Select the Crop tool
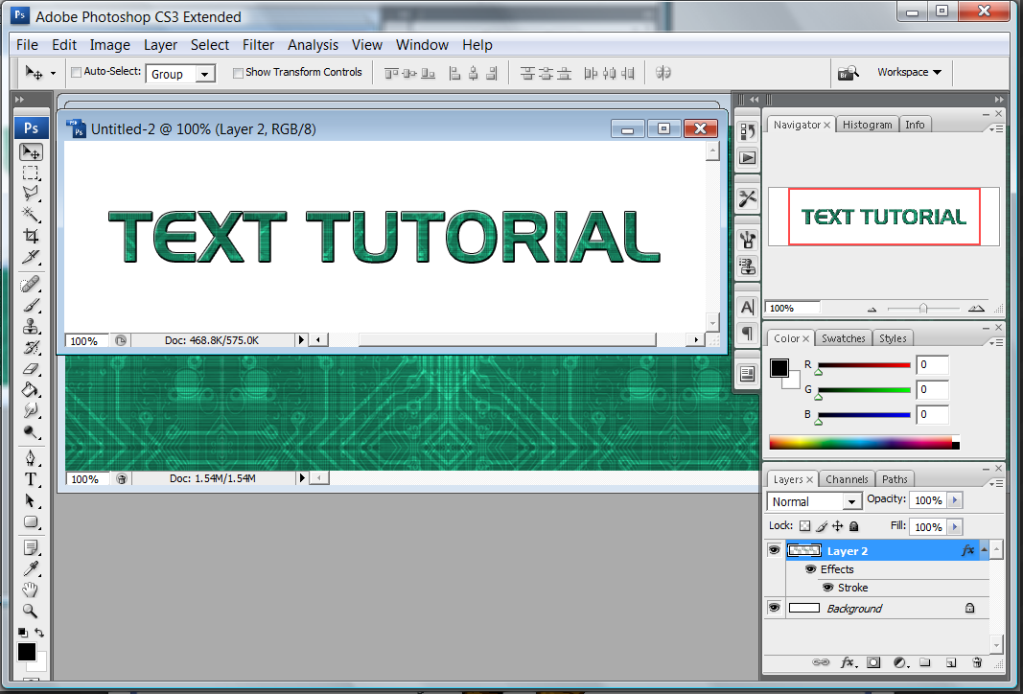The height and width of the screenshot is (694, 1023). (x=31, y=236)
